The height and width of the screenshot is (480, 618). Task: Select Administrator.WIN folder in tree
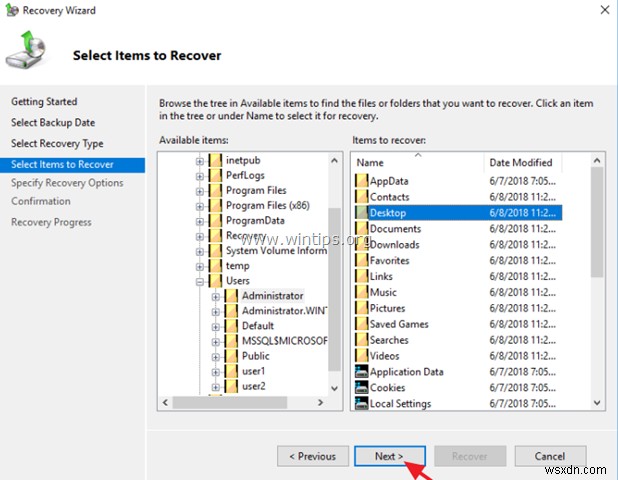284,311
